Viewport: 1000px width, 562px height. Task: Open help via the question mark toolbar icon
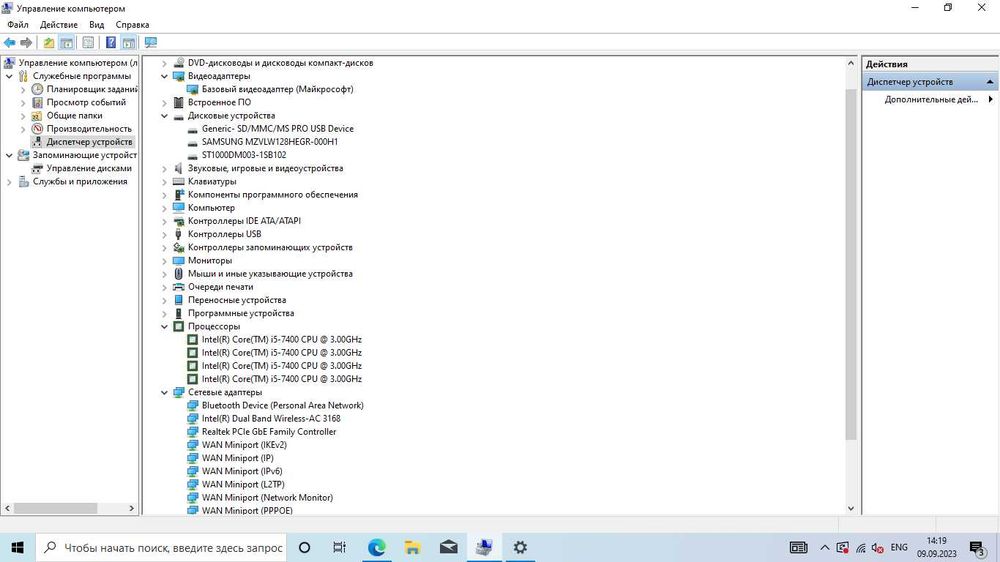110,43
